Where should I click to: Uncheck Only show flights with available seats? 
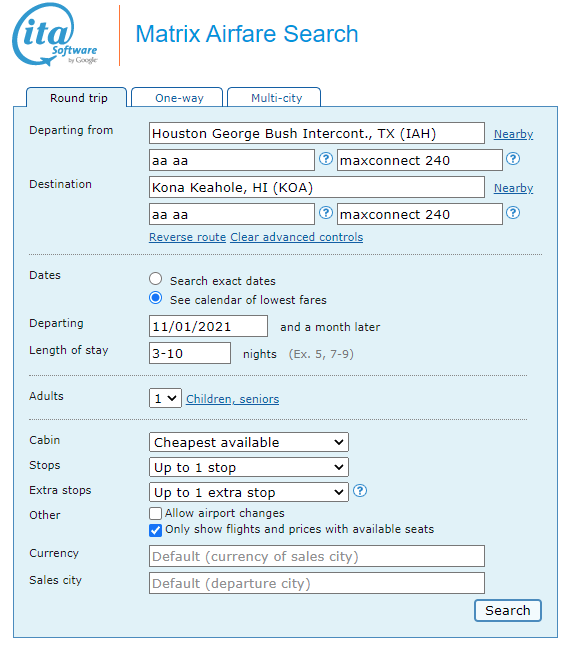155,530
